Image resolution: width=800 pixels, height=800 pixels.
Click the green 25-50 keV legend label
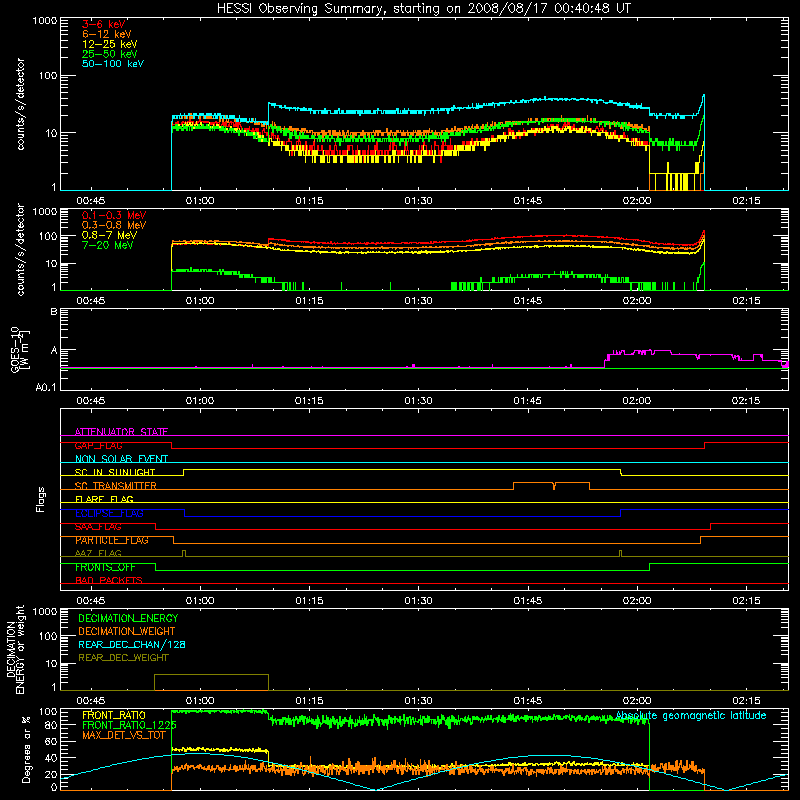coord(109,54)
